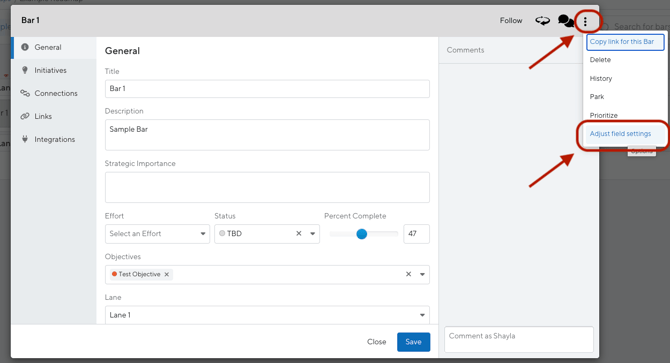
Task: Click the Percent Complete slider handle
Action: pos(361,234)
